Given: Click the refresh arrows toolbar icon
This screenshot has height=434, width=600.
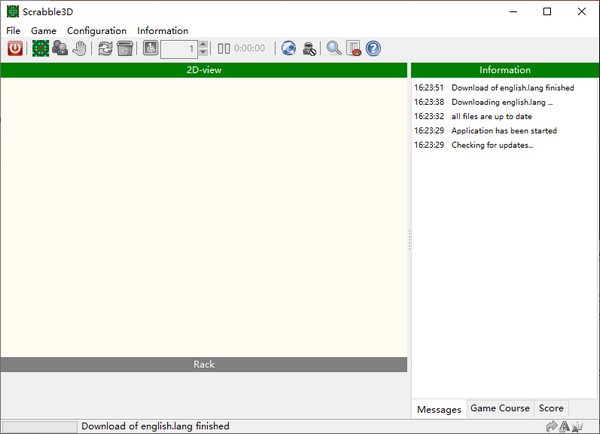Looking at the screenshot, I should click(105, 48).
